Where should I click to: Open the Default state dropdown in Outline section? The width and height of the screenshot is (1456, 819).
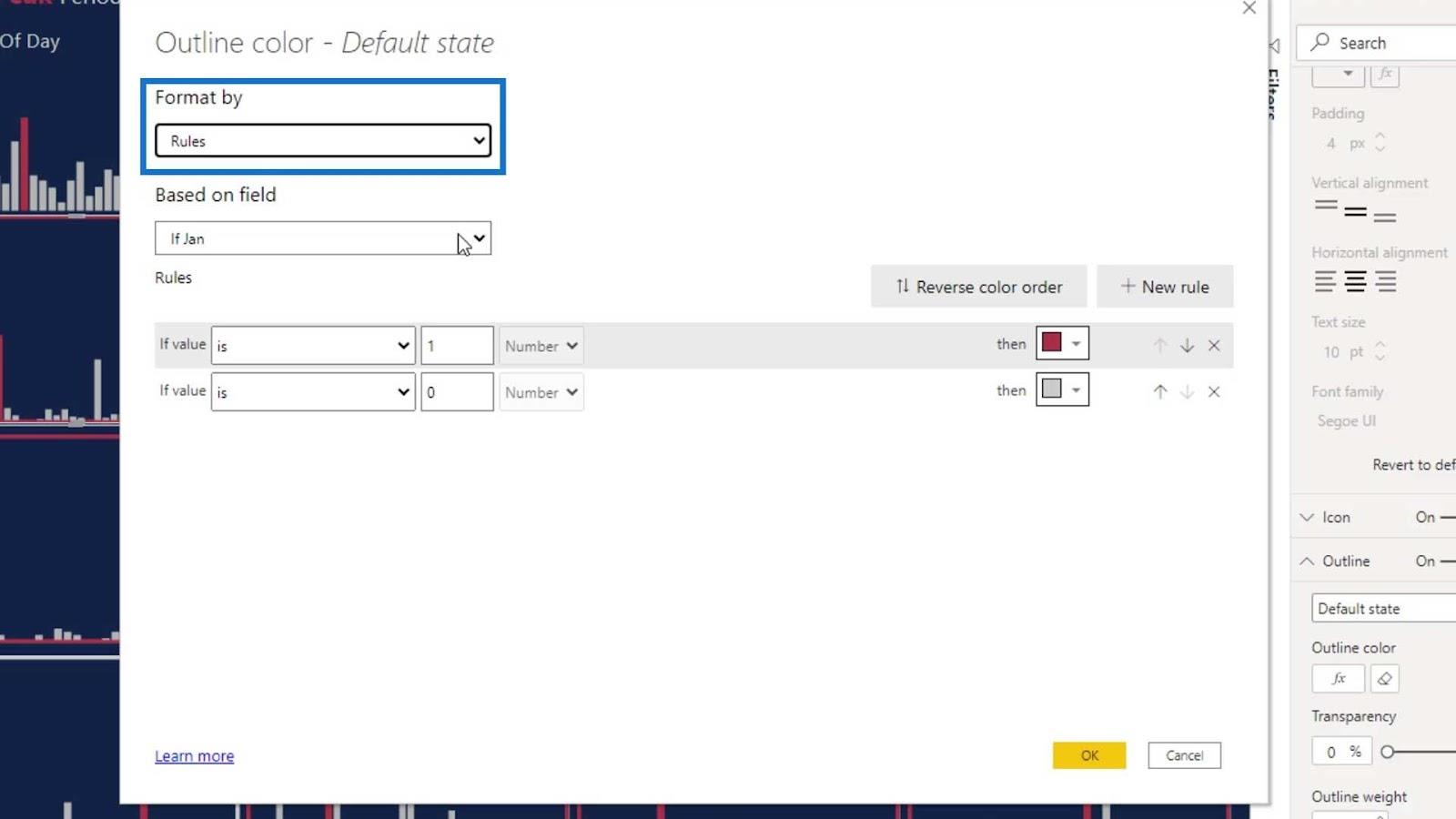[1383, 608]
